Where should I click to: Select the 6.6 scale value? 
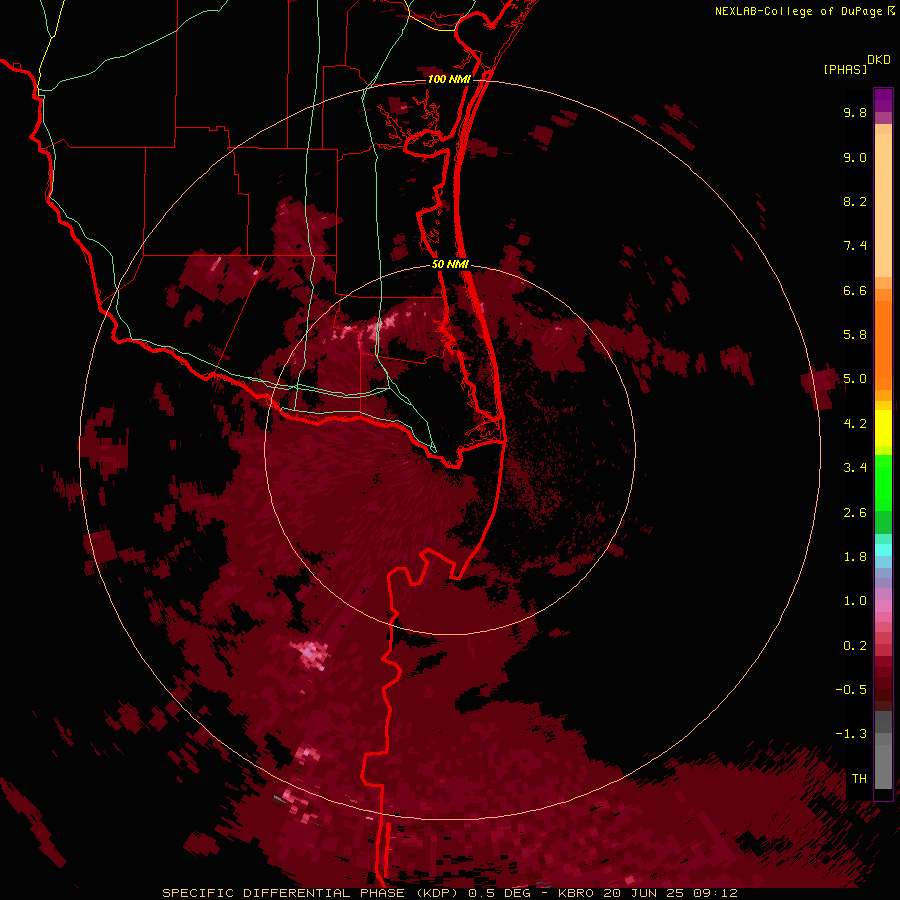click(855, 290)
